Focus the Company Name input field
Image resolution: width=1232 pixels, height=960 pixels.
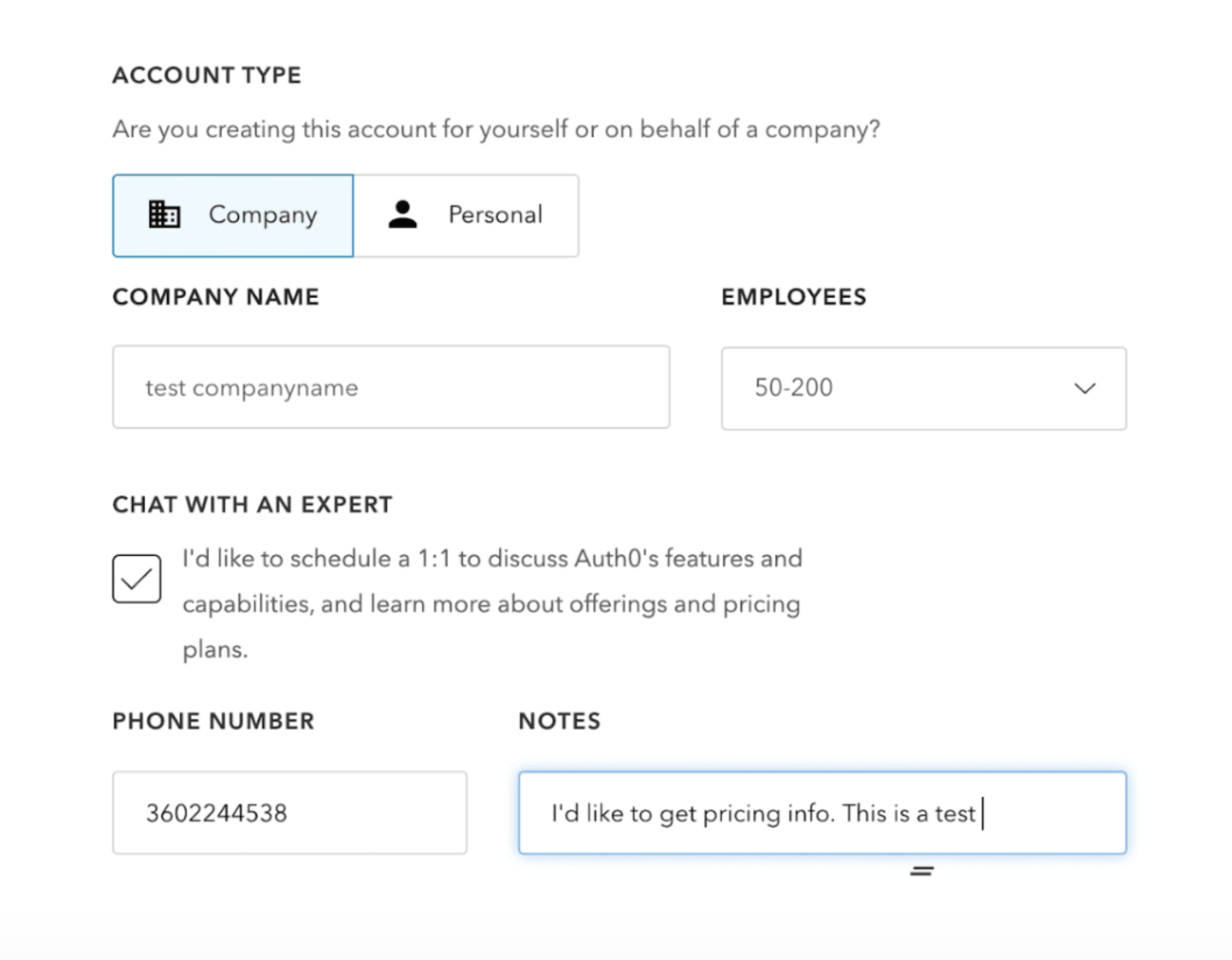391,387
